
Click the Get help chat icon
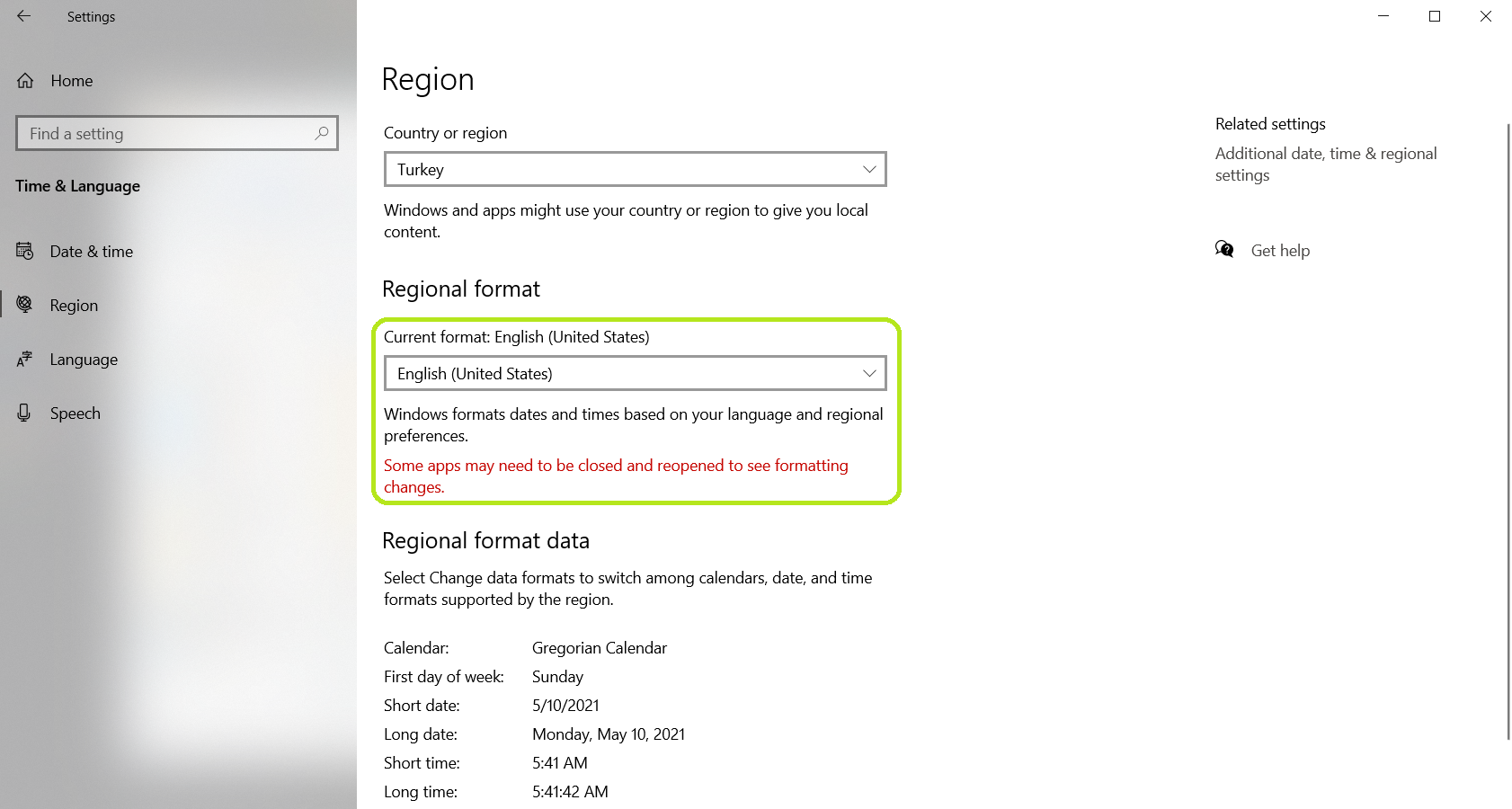[1224, 249]
